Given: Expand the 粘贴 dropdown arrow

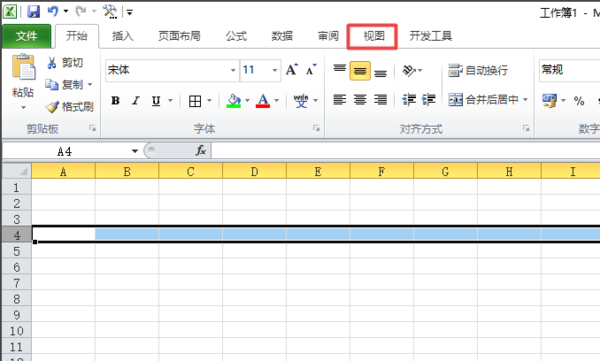Looking at the screenshot, I should click(23, 108).
